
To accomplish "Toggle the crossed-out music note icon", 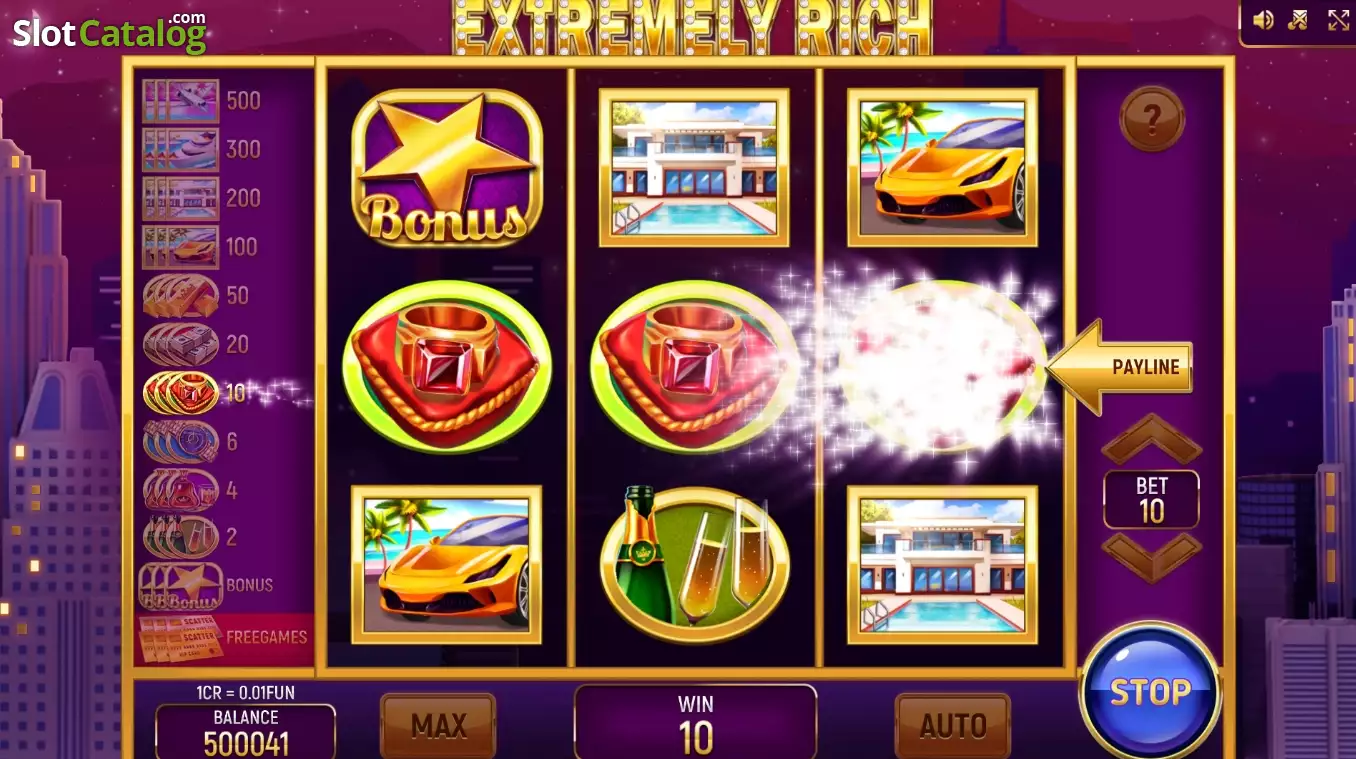I will 1299,20.
